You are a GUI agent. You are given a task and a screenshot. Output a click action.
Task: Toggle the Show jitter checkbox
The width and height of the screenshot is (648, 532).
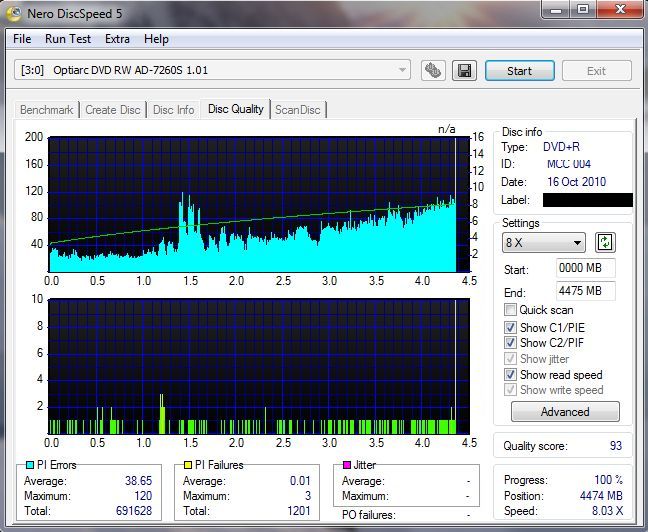coord(510,358)
